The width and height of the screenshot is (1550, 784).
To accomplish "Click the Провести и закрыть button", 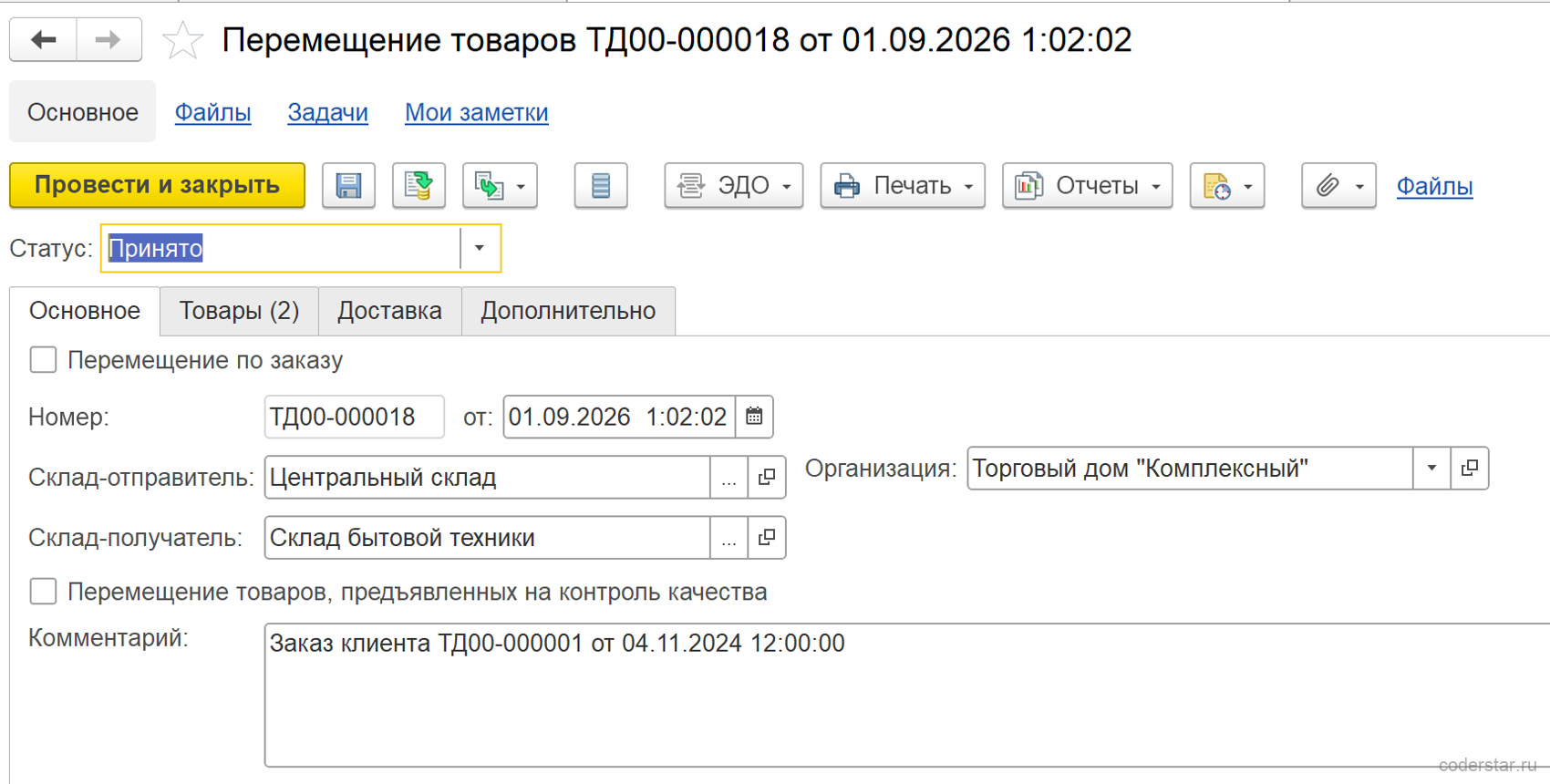I will (x=157, y=185).
